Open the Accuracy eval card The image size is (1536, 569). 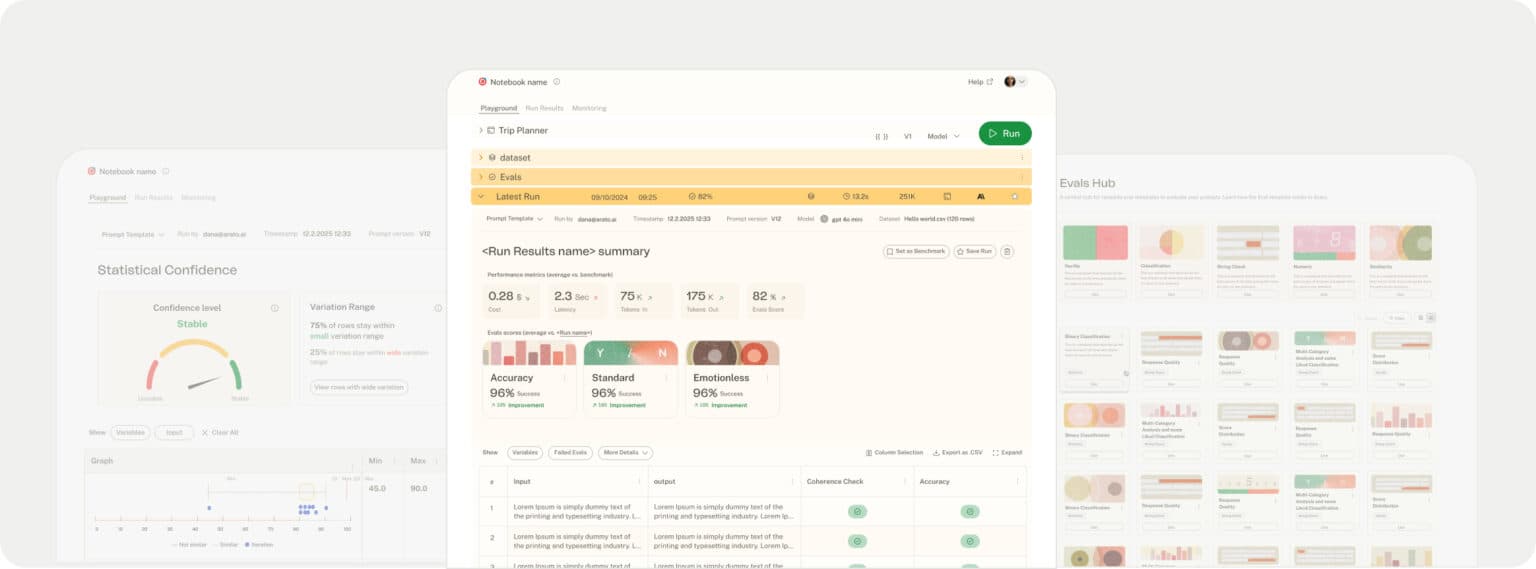(529, 378)
